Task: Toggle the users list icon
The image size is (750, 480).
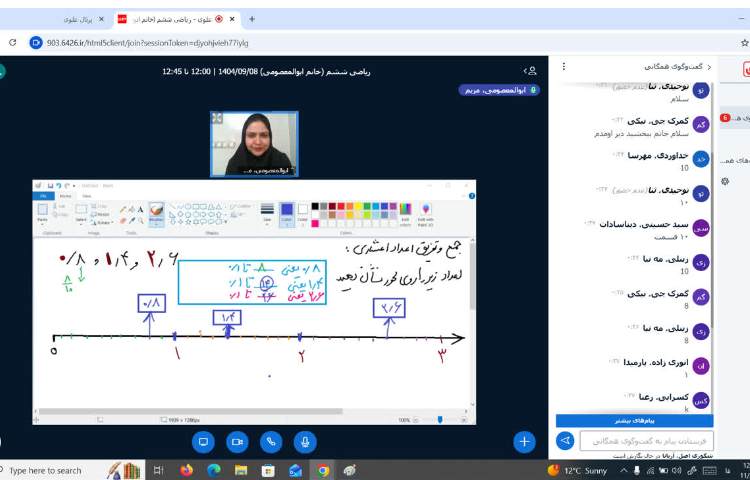Action: [530, 71]
